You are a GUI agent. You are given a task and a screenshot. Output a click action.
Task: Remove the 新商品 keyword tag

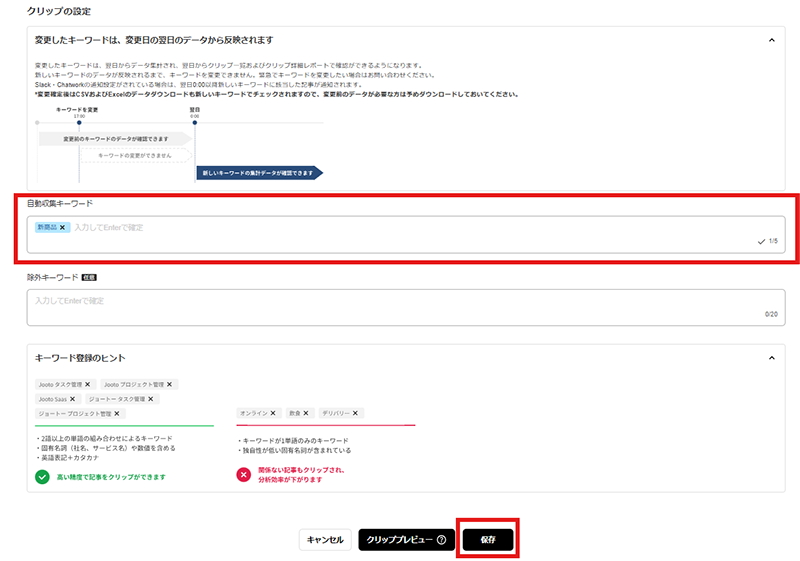point(62,227)
